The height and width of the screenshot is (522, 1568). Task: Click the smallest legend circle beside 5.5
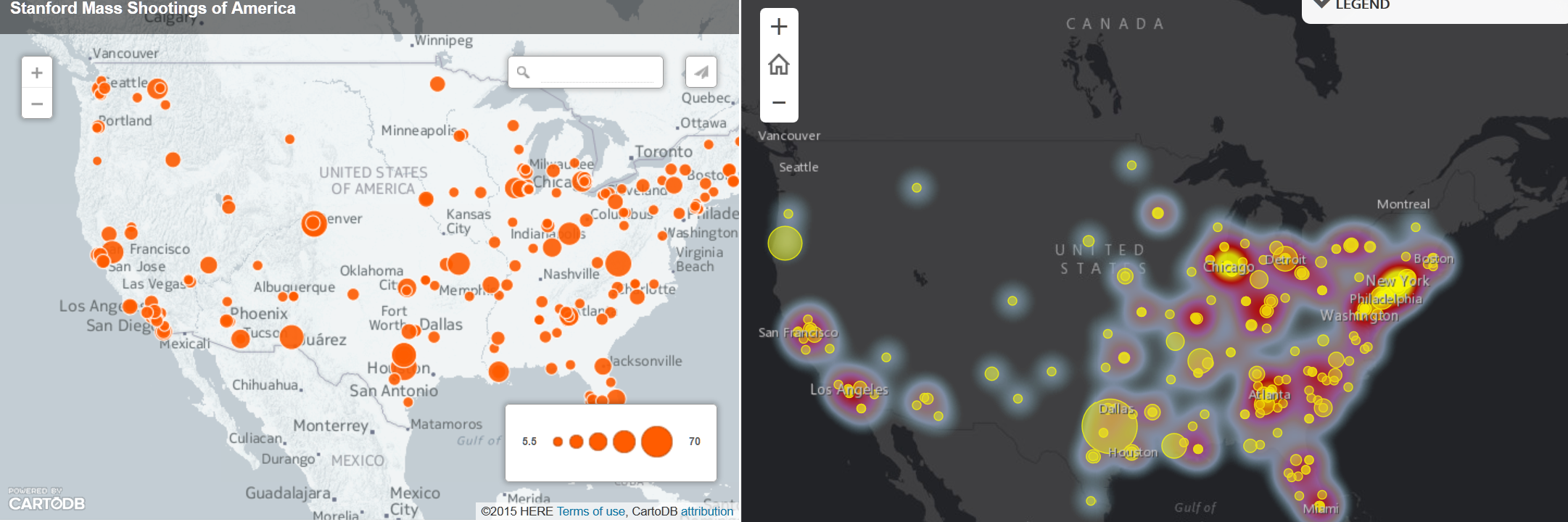[557, 442]
